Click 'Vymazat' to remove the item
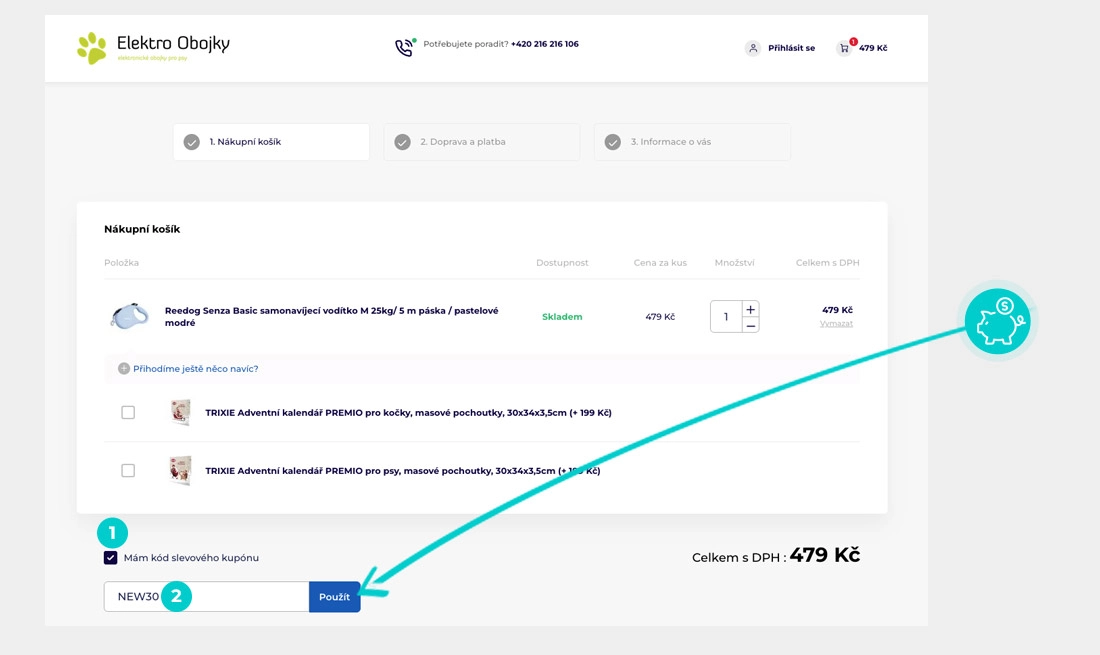The height and width of the screenshot is (655, 1100). [x=836, y=324]
